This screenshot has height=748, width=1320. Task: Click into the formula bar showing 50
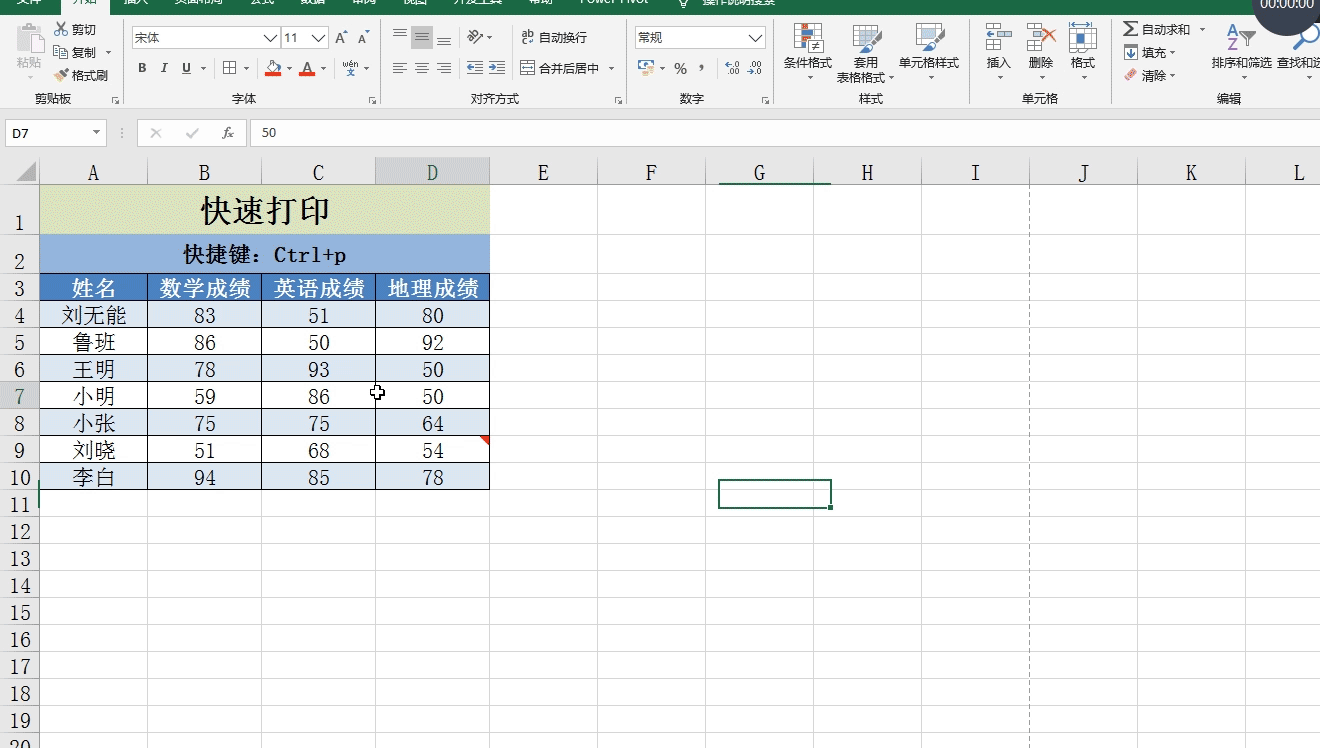click(785, 133)
